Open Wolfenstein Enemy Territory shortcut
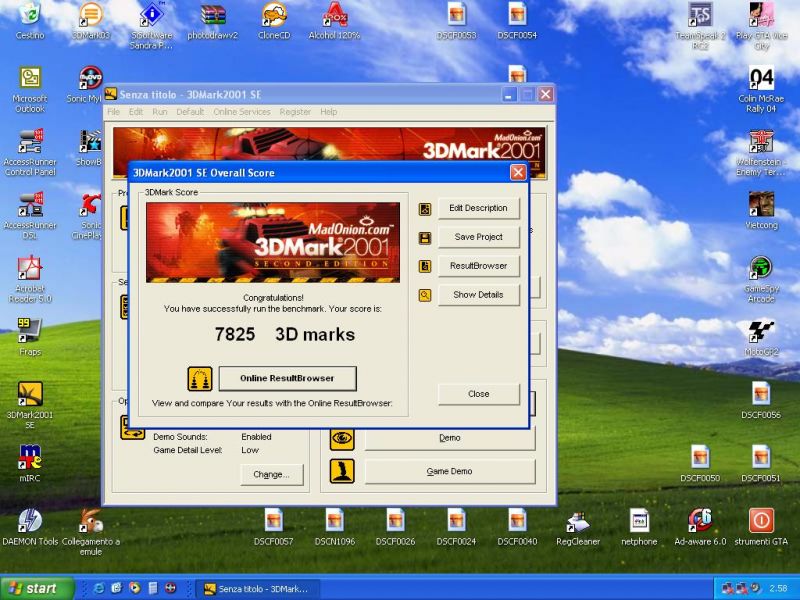 (x=761, y=153)
